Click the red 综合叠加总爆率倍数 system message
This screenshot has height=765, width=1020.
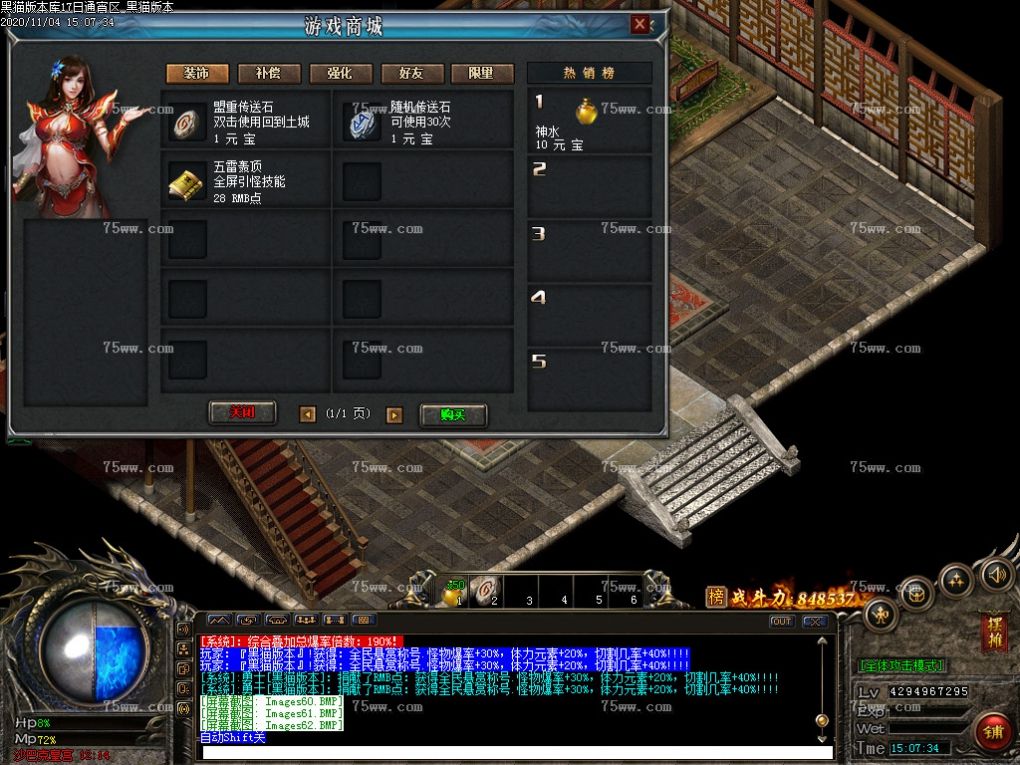301,641
